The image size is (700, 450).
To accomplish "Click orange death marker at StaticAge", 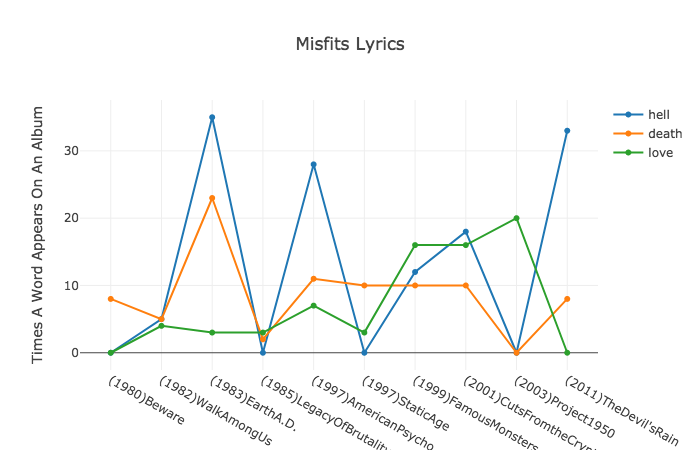I will tap(364, 285).
